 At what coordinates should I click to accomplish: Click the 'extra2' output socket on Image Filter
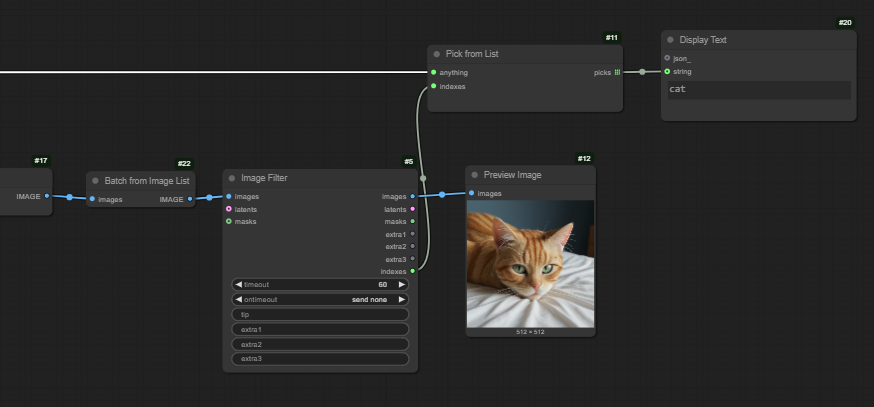(412, 246)
